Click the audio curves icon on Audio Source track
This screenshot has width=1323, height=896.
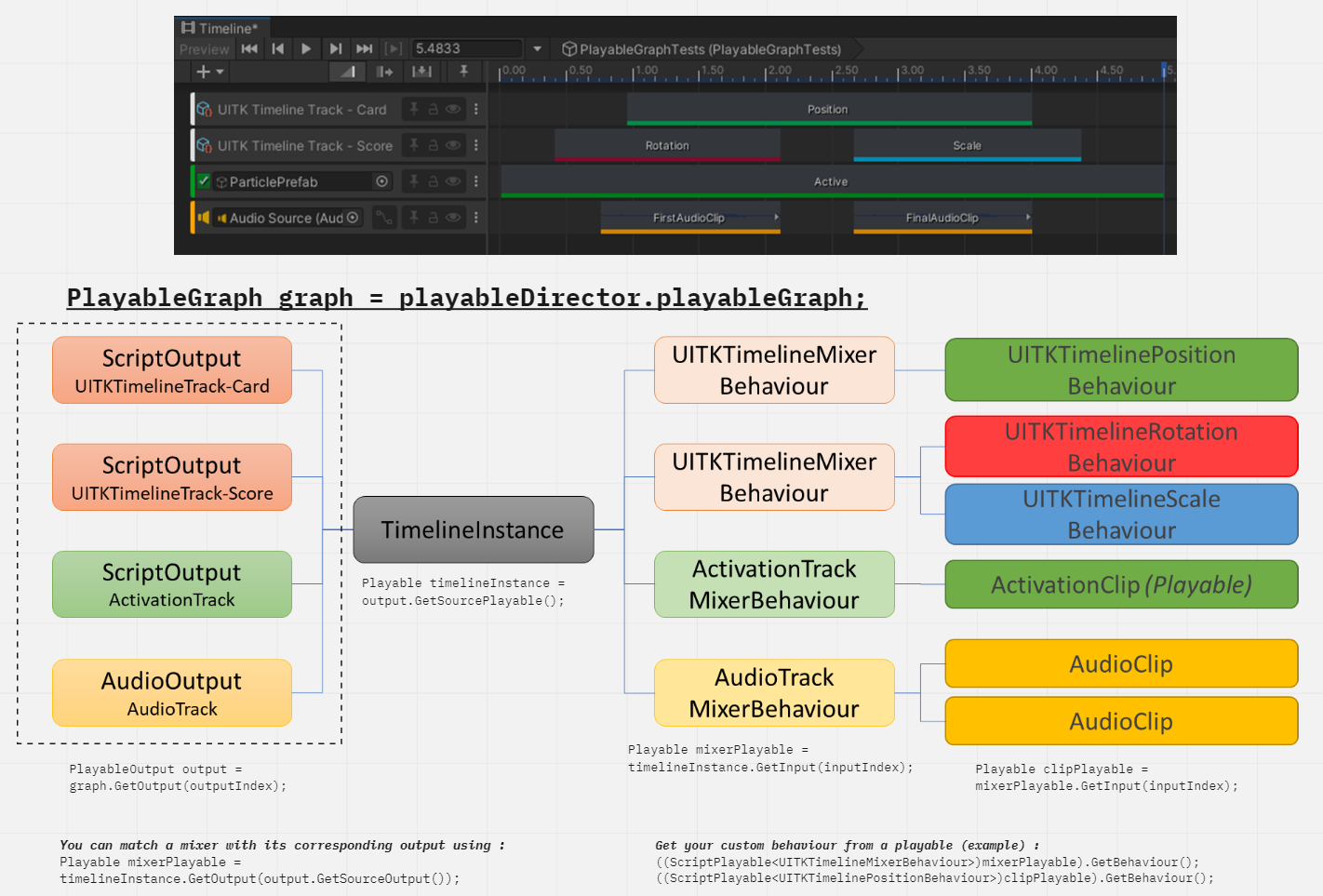(x=385, y=217)
